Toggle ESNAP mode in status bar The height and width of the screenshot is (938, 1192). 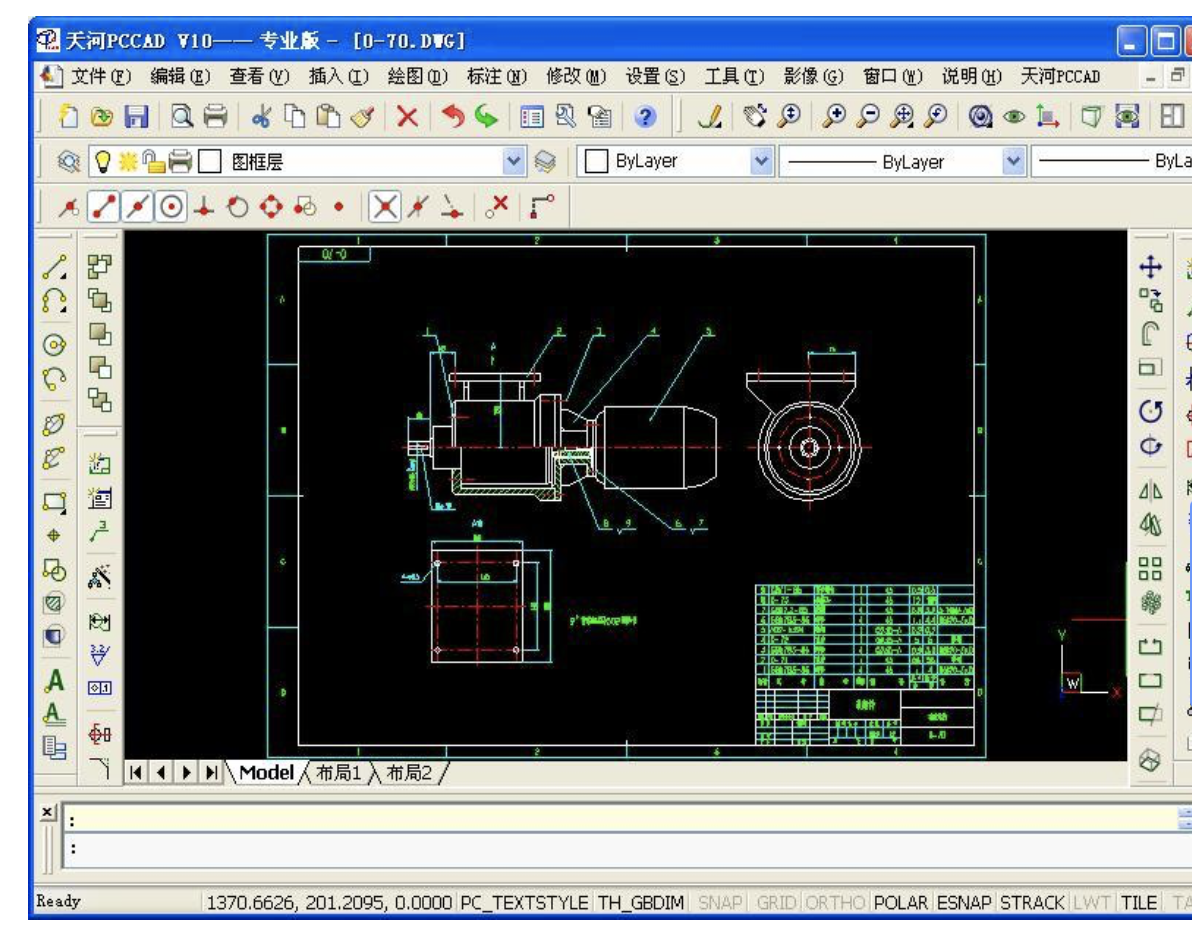click(965, 902)
